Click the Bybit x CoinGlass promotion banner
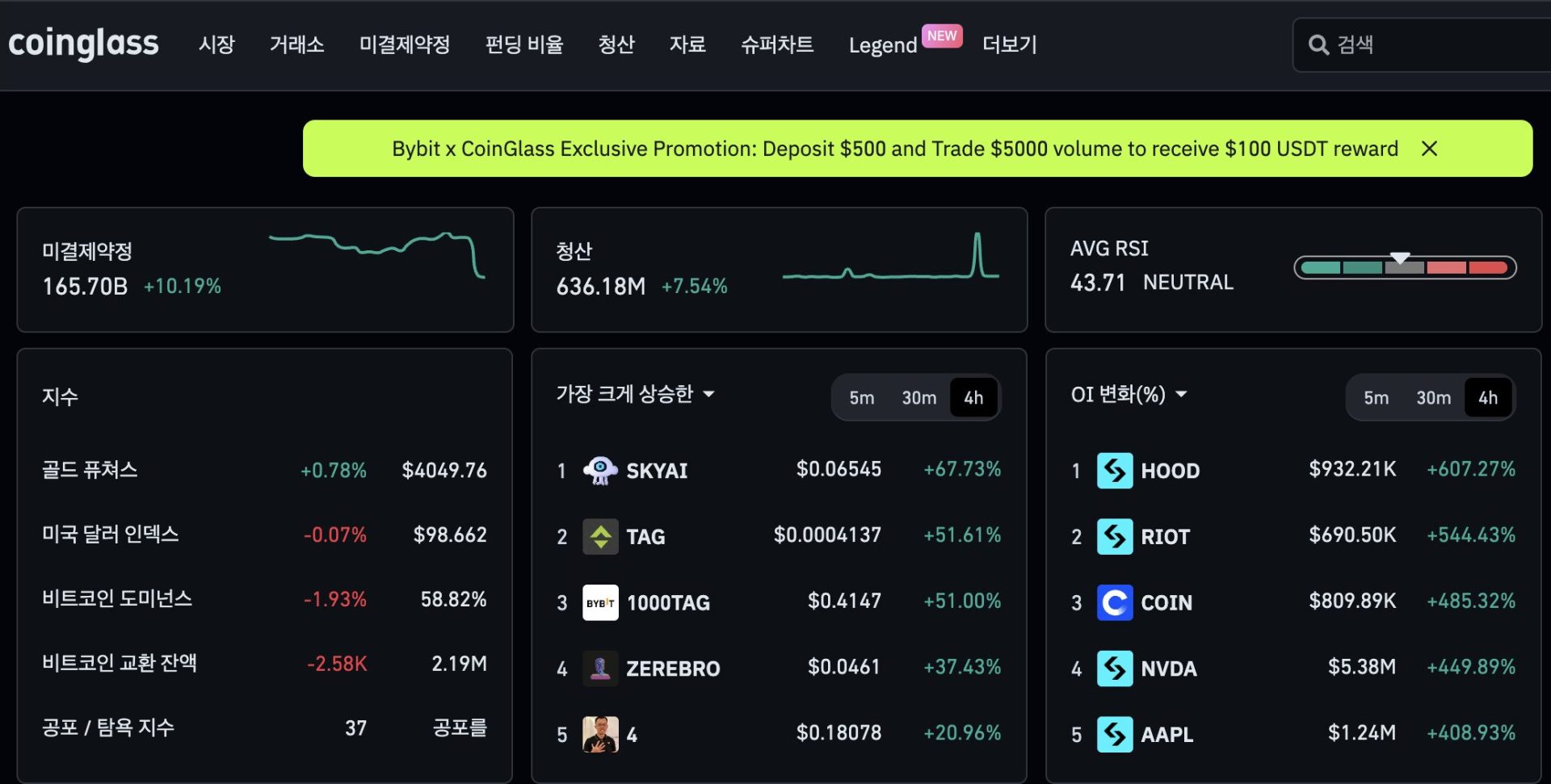Image resolution: width=1551 pixels, height=784 pixels. (x=894, y=149)
